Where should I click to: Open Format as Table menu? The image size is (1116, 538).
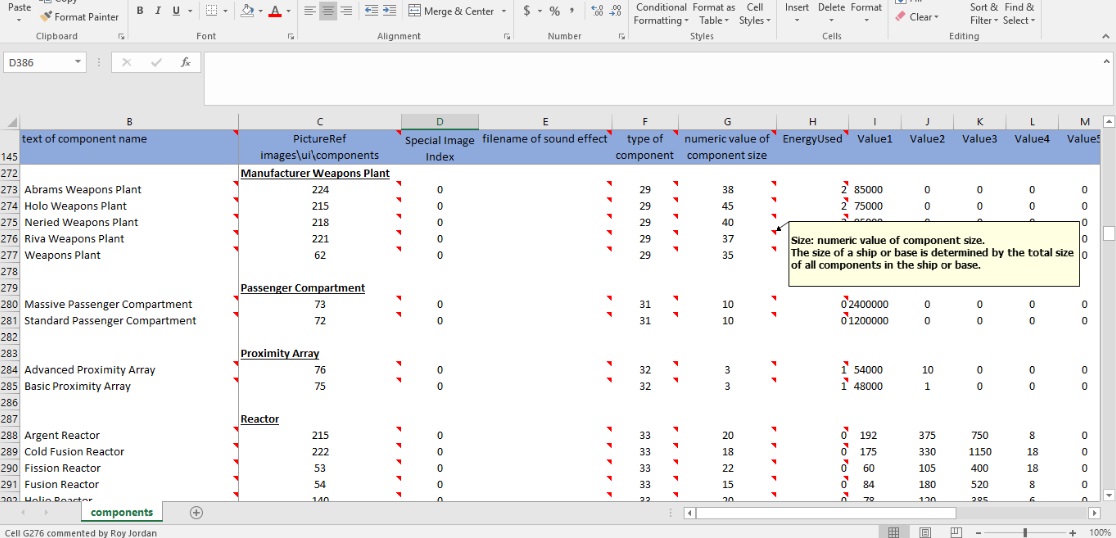(x=714, y=14)
